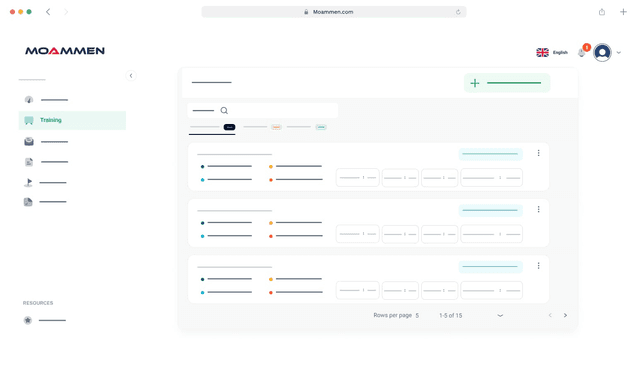
Task: Select the tab with teal badge
Action: click(306, 127)
